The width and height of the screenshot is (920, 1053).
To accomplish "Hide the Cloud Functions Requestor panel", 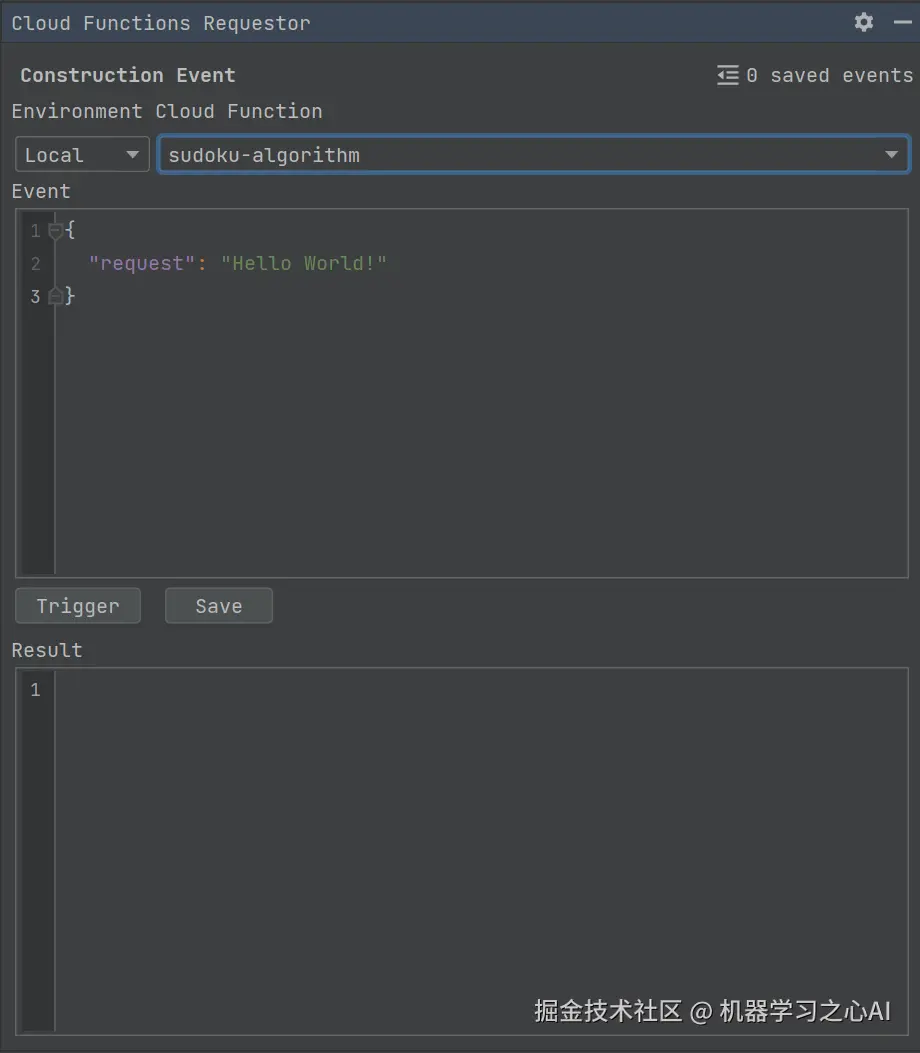I will pos(902,22).
